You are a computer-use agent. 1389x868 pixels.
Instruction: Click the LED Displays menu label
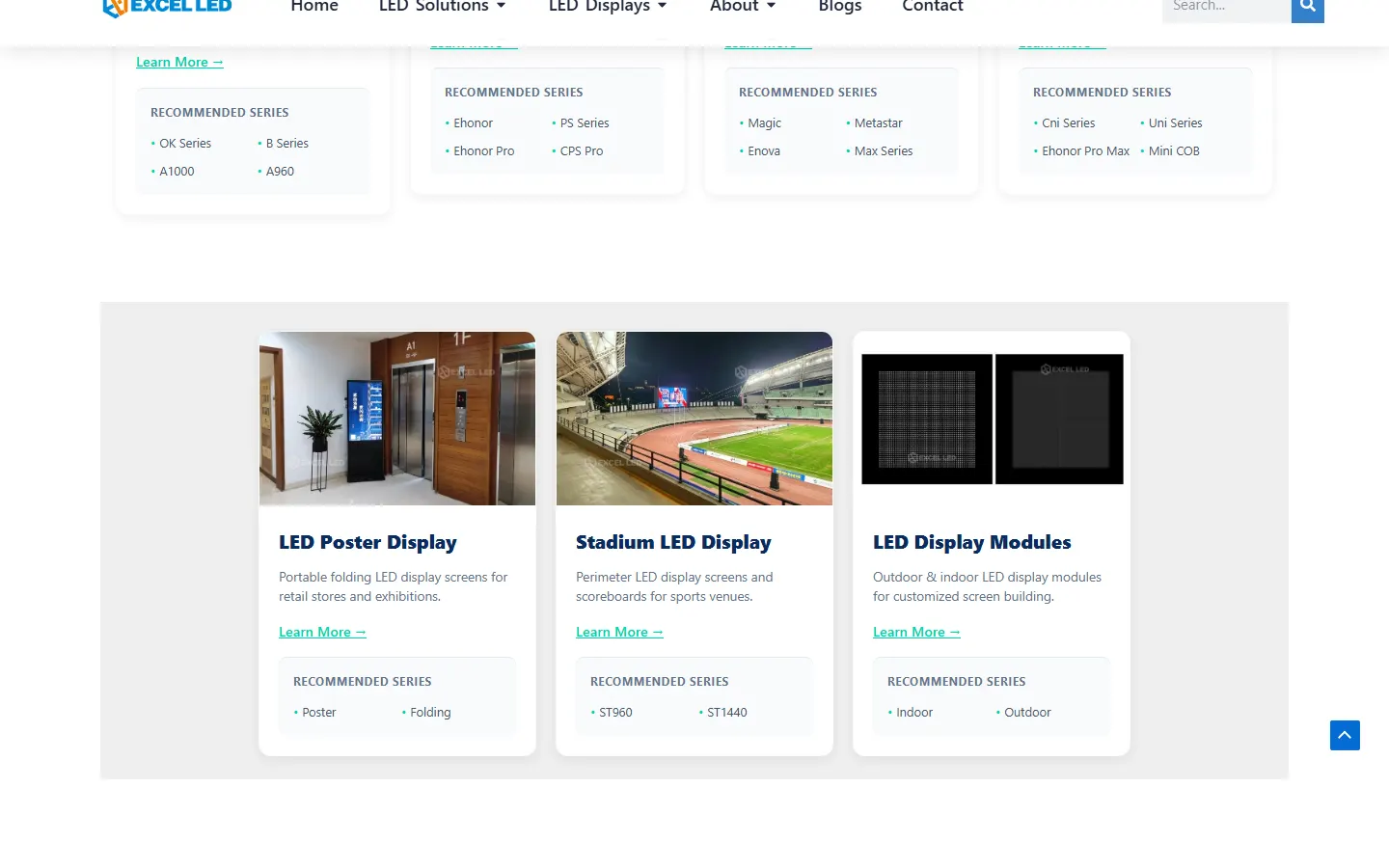pyautogui.click(x=599, y=7)
